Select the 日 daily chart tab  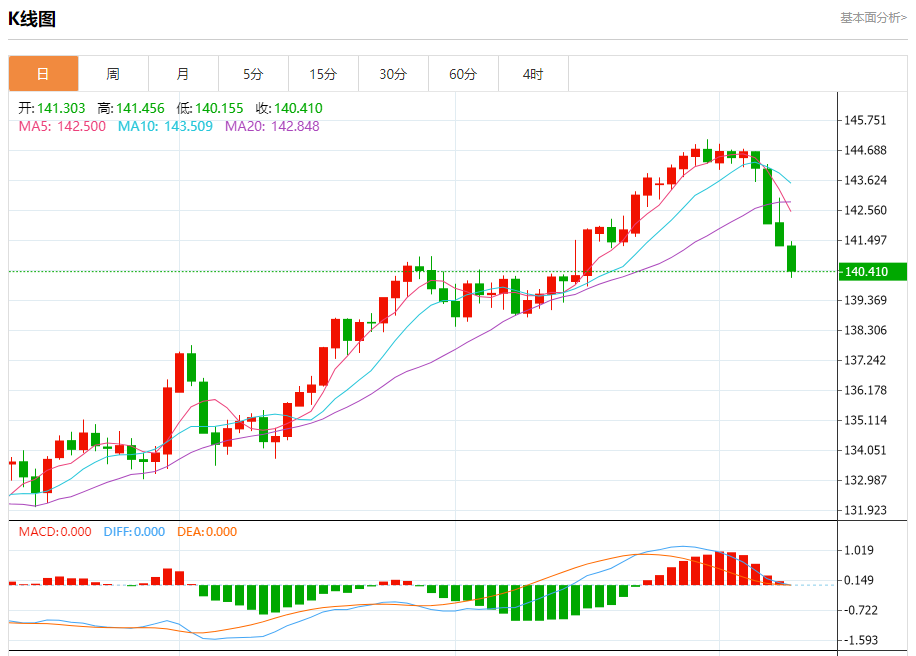tap(43, 74)
